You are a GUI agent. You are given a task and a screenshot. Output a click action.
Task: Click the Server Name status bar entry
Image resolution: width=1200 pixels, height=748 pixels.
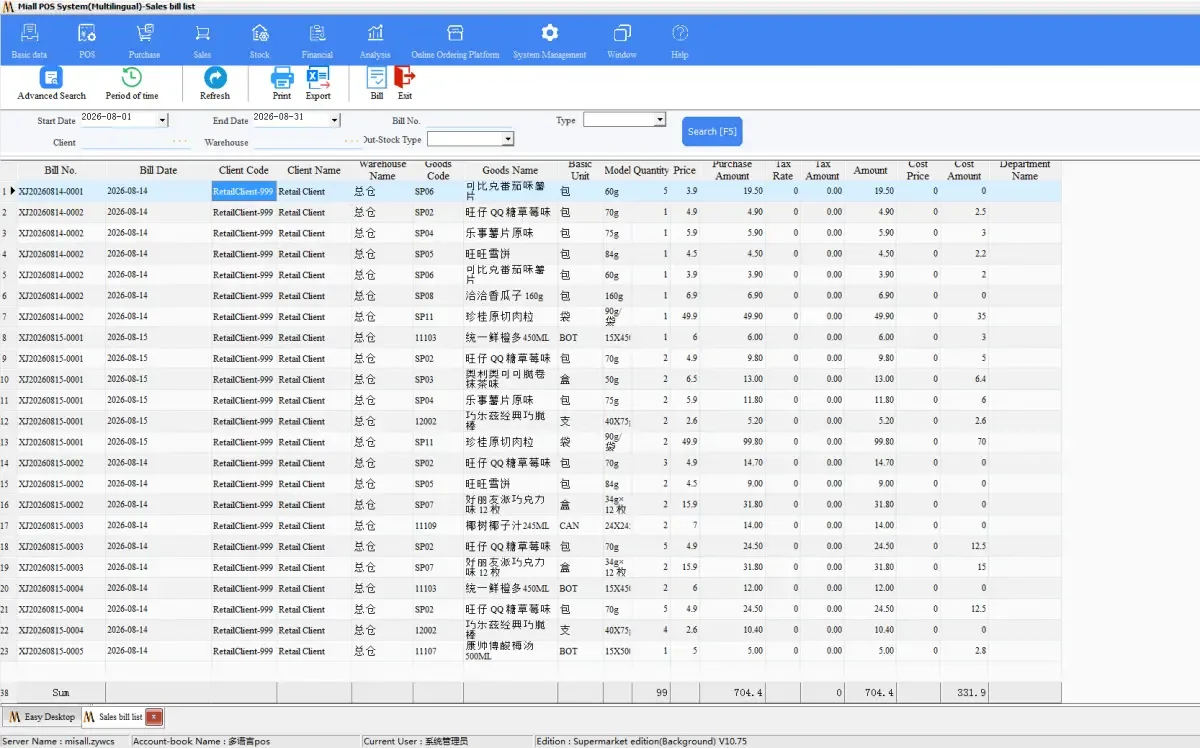[x=58, y=741]
